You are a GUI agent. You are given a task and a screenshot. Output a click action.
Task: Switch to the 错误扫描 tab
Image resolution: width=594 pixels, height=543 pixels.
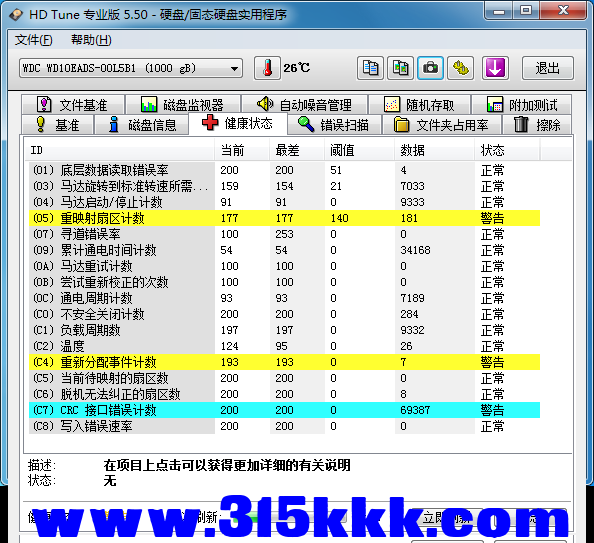tap(334, 125)
